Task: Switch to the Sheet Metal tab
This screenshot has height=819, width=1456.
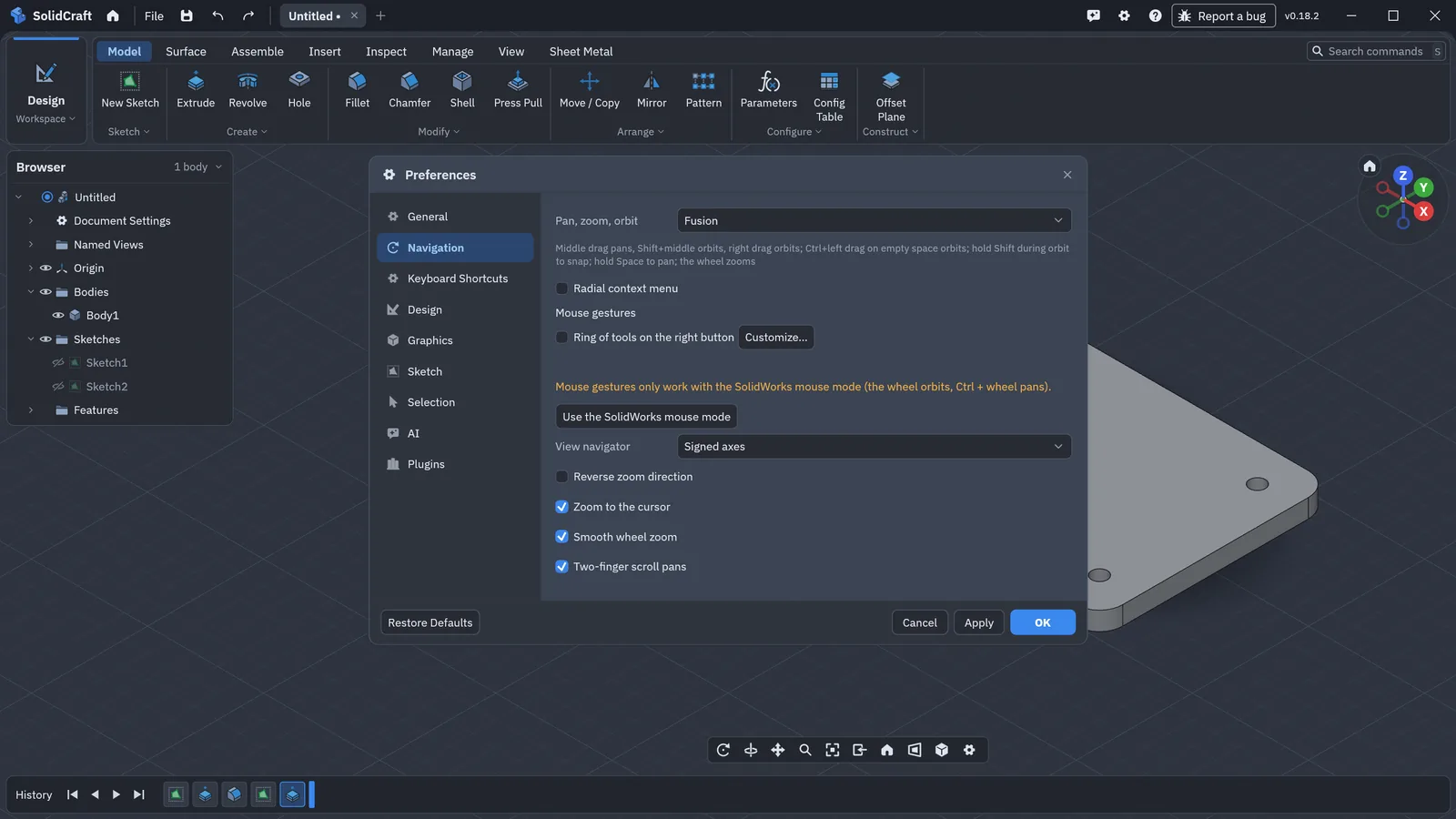Action: click(x=581, y=52)
